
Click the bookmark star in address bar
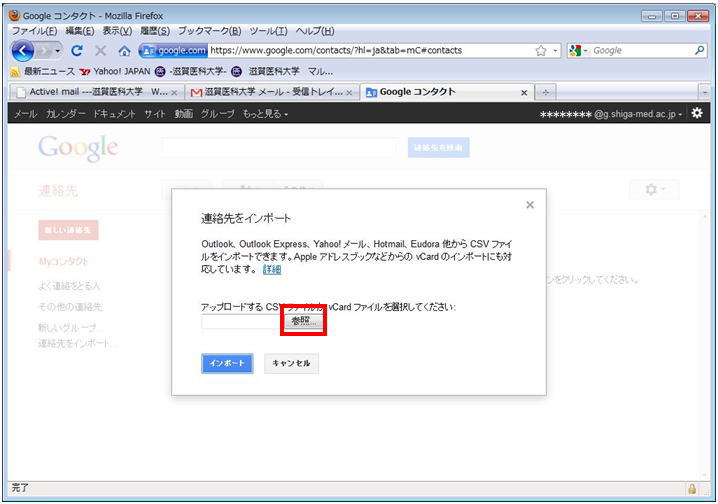[540, 50]
